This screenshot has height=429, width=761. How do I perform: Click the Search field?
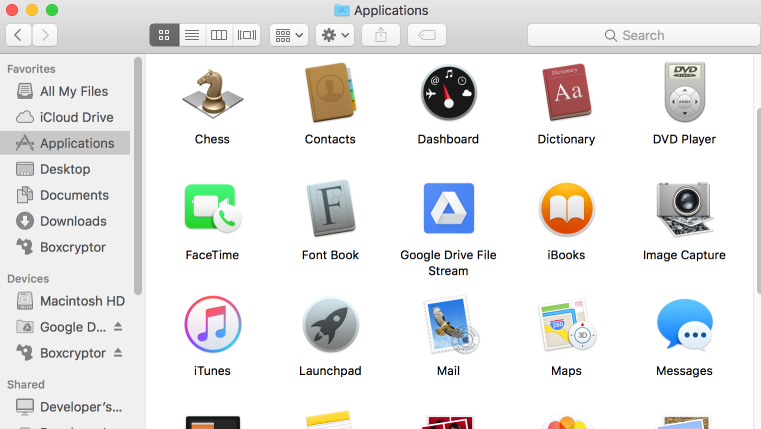644,35
